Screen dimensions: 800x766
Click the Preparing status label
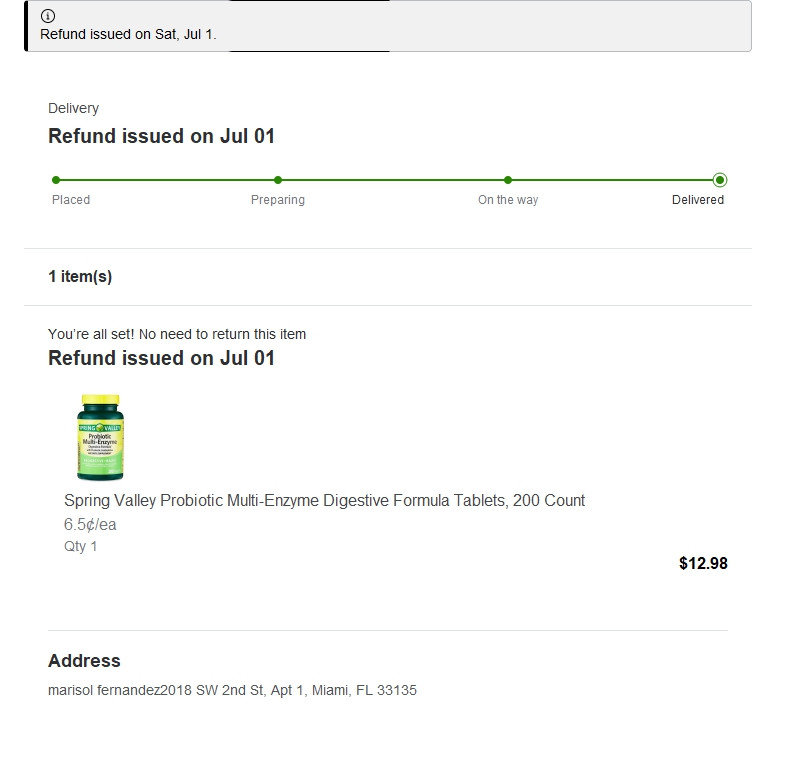(x=278, y=200)
